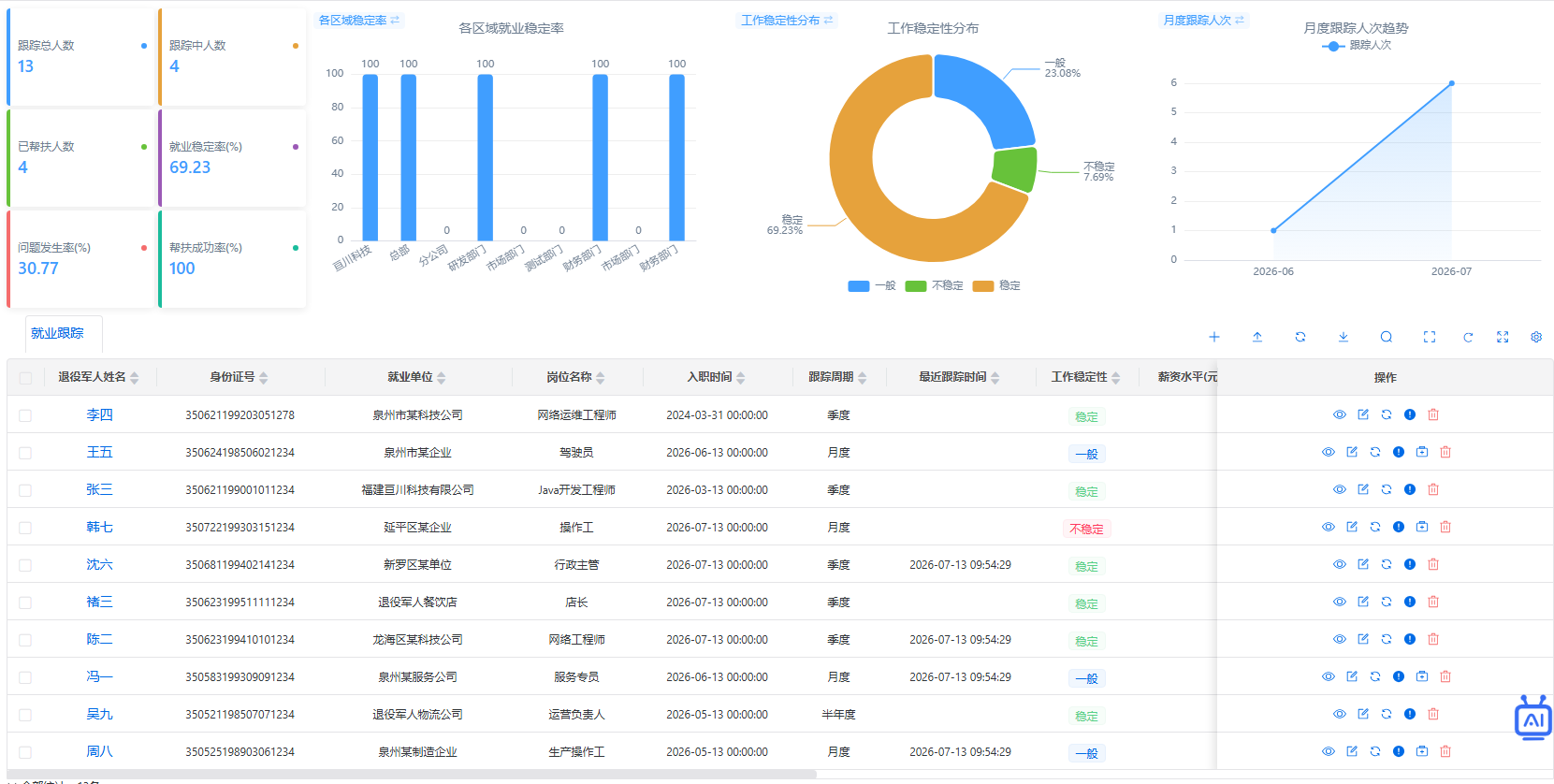Viewport: 1554px width, 784px height.
Task: Check the checkbox for row 王五
Action: coord(25,453)
